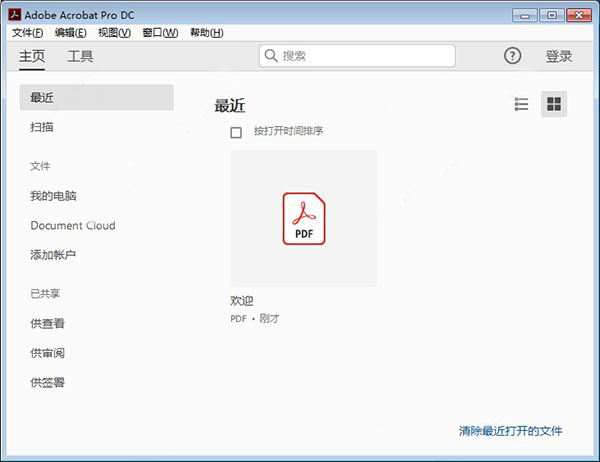
Task: Open 供查看 shared files
Action: click(x=47, y=323)
